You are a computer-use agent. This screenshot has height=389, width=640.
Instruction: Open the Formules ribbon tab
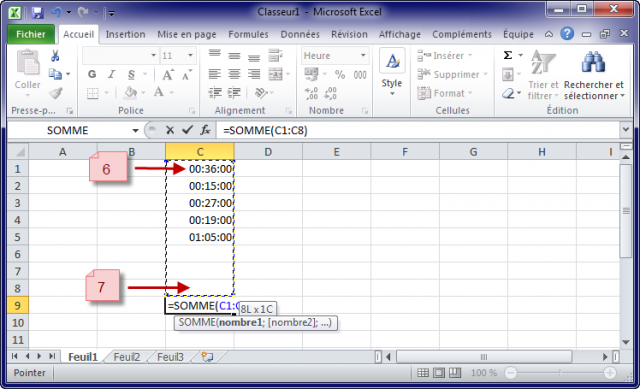click(248, 34)
